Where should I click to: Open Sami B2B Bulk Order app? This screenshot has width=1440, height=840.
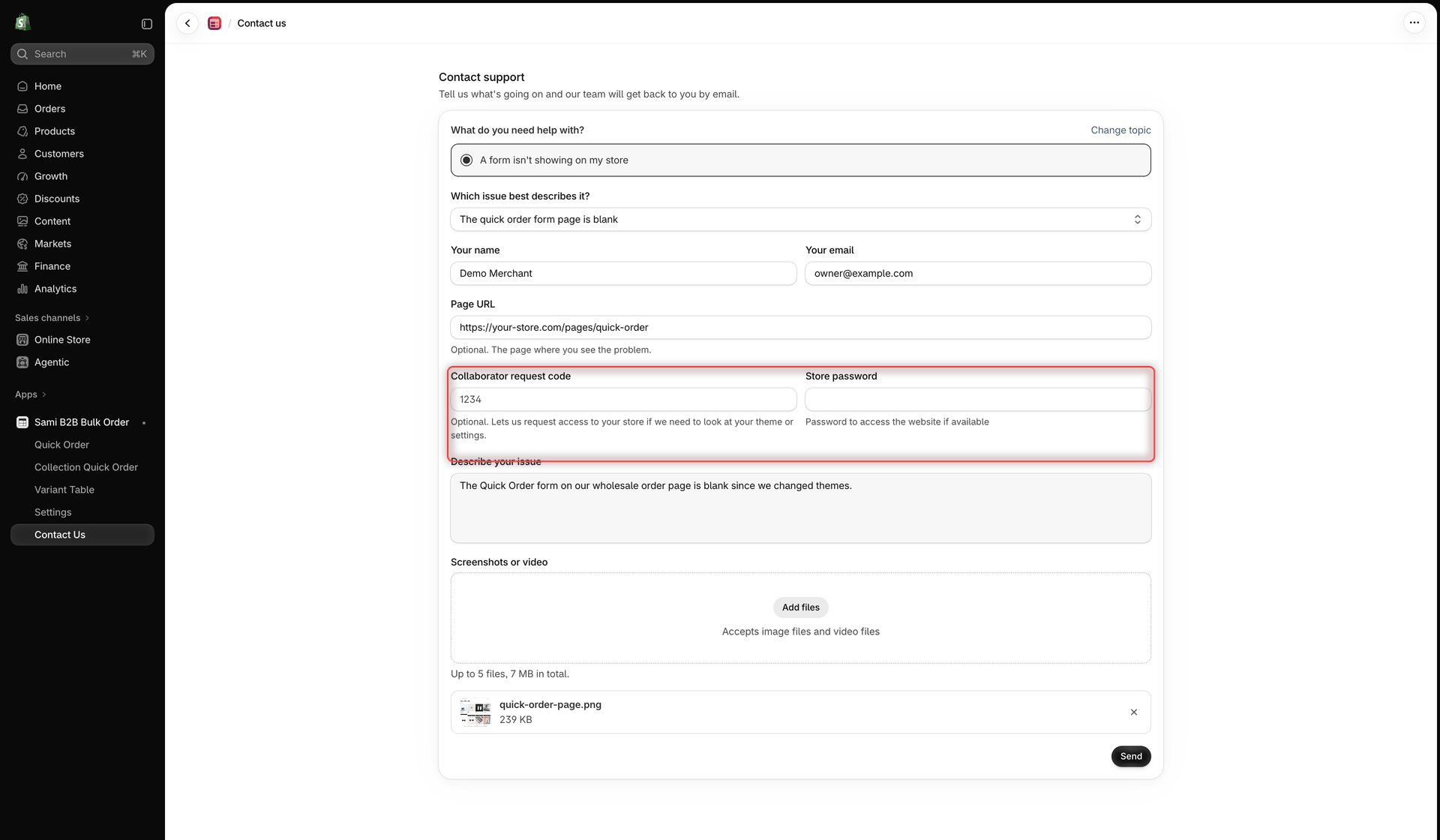[82, 422]
